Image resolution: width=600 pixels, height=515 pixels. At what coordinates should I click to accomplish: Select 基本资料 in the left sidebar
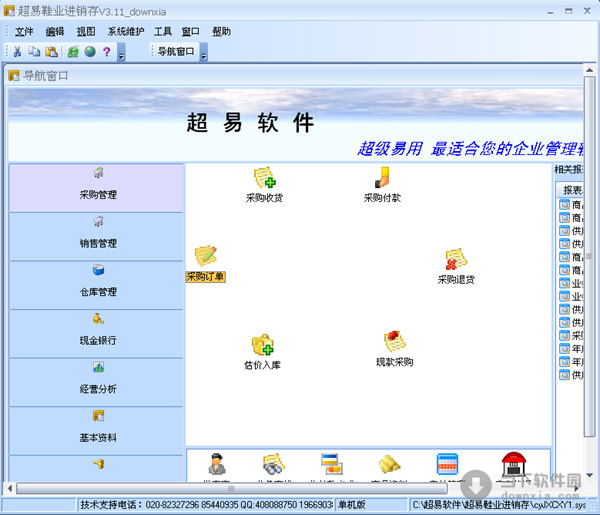[97, 431]
